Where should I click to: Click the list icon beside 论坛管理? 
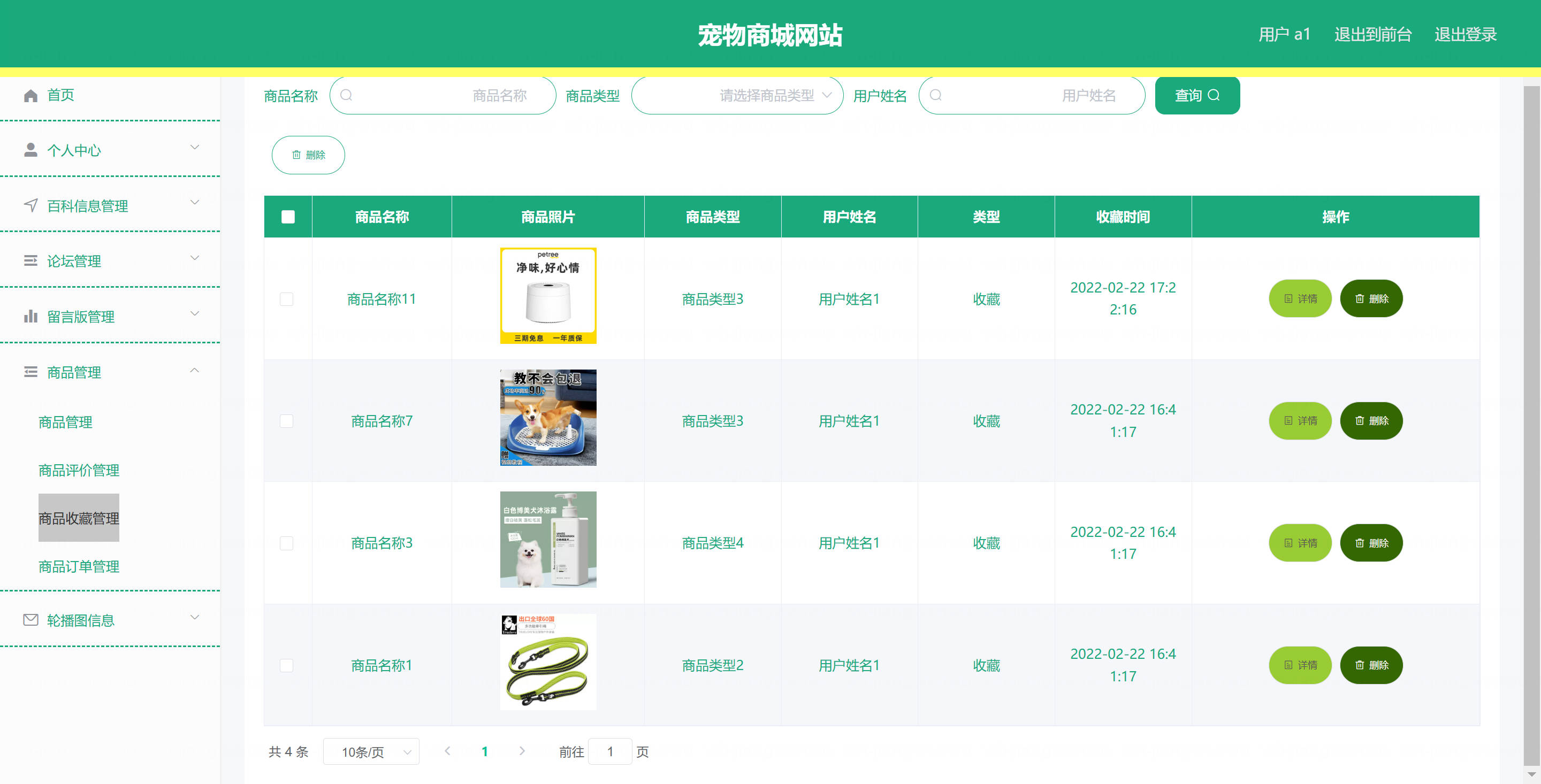click(x=30, y=261)
